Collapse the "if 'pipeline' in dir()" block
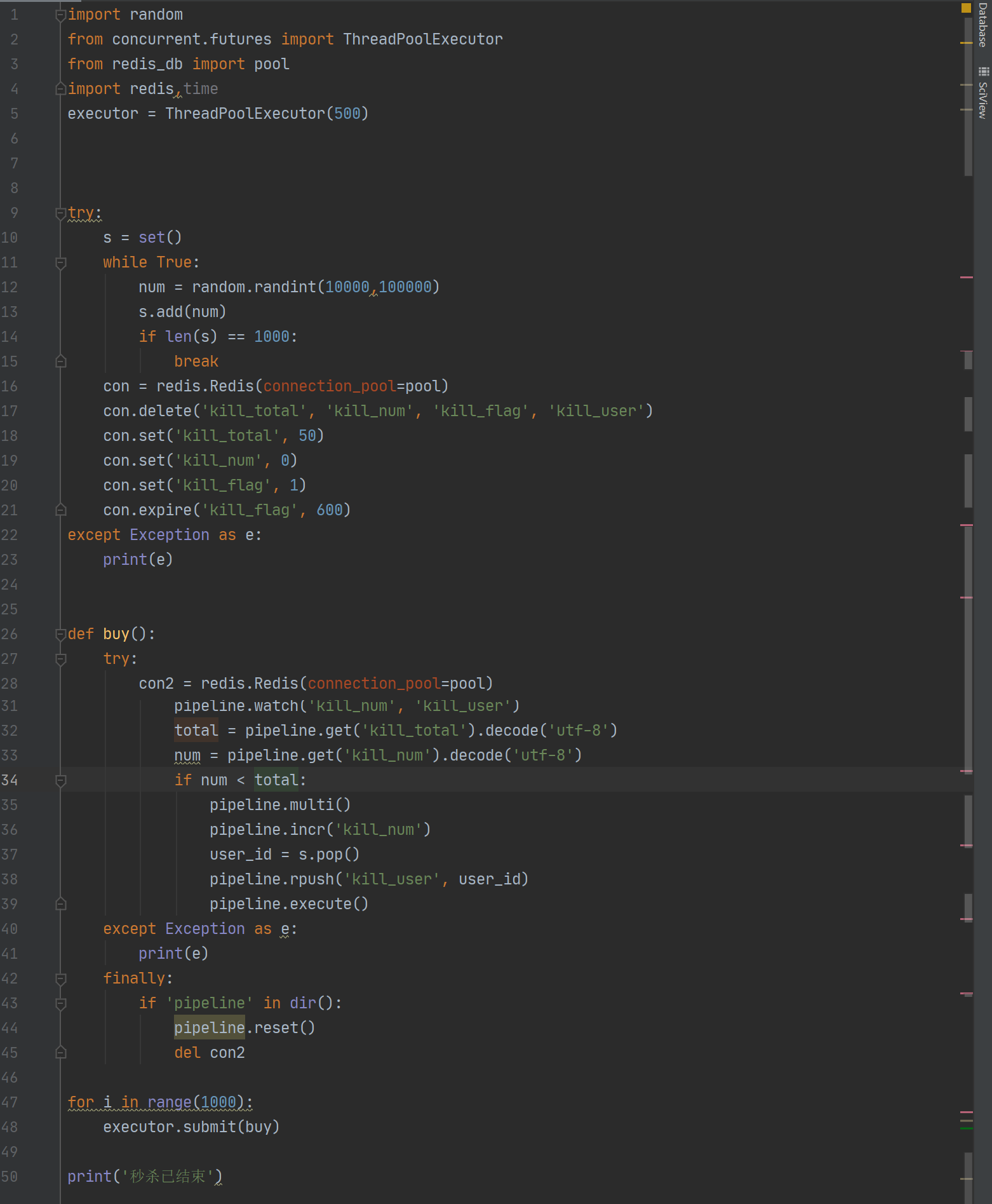Viewport: 992px width, 1204px height. [60, 1003]
